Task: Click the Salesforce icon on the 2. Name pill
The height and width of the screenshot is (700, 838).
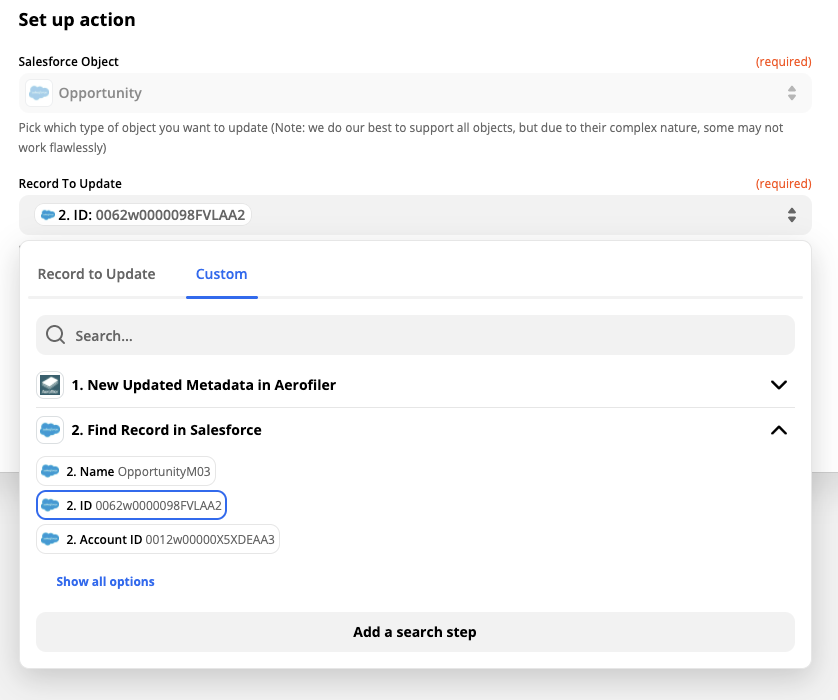Action: coord(50,471)
